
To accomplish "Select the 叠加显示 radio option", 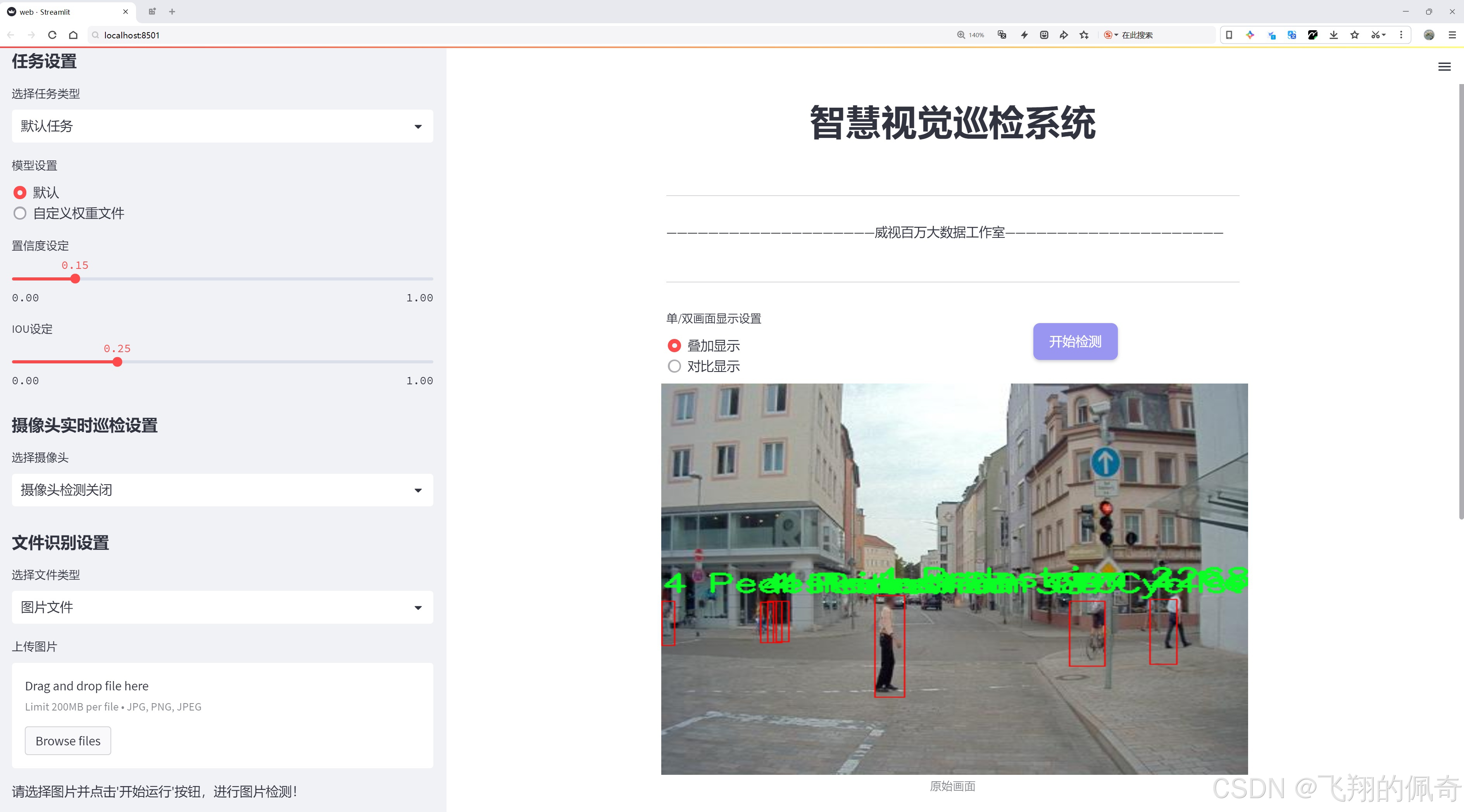I will click(674, 346).
